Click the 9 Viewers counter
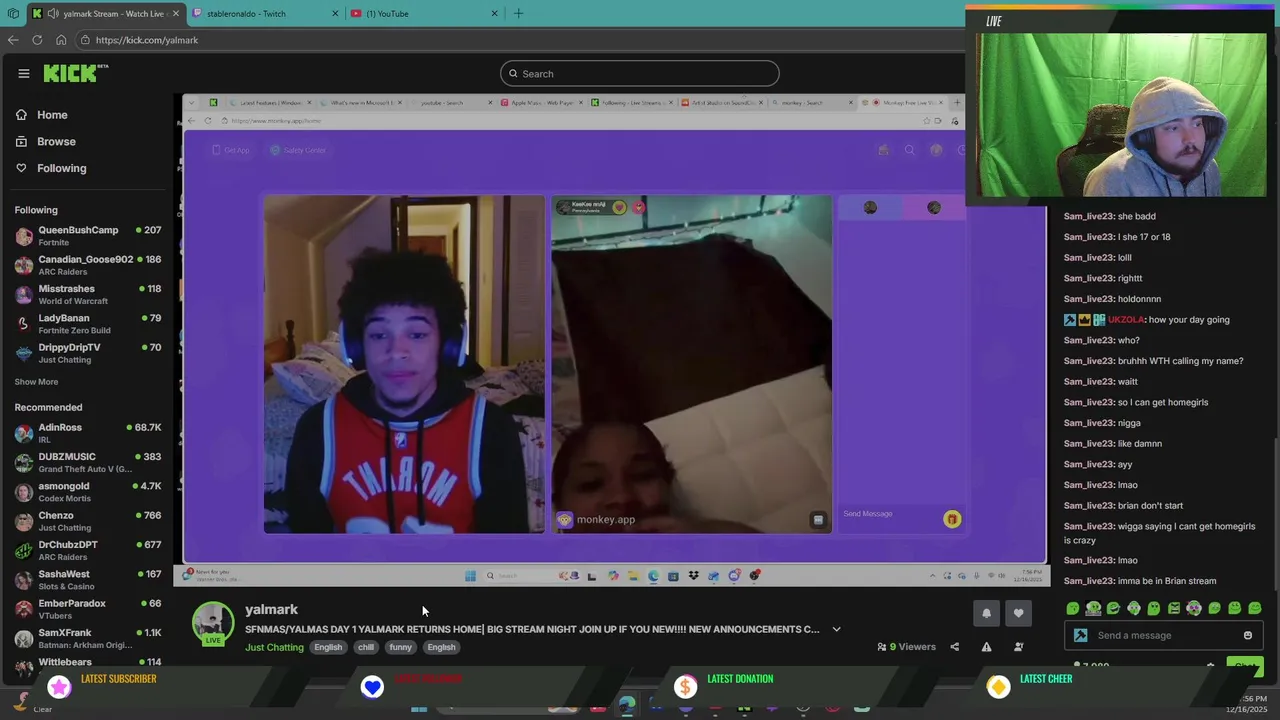This screenshot has width=1280, height=720. pos(906,647)
